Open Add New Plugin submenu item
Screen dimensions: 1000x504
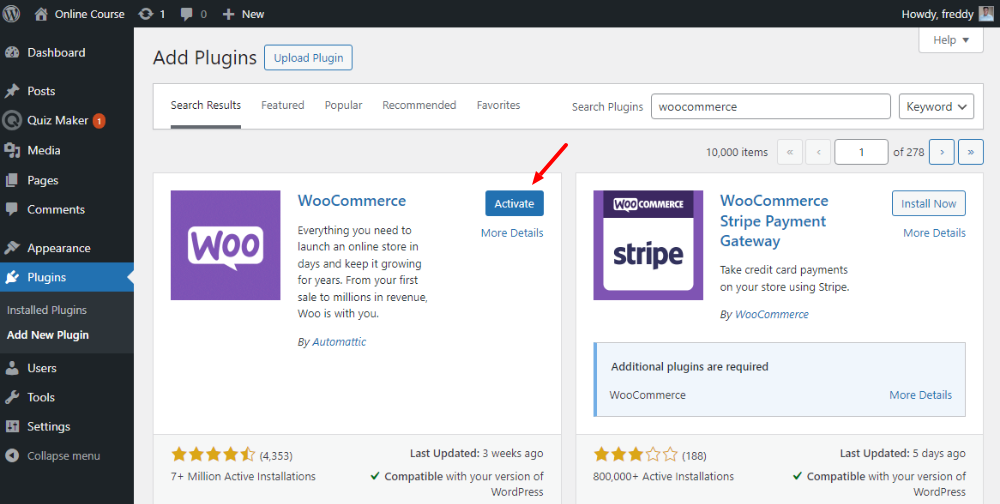(x=48, y=335)
